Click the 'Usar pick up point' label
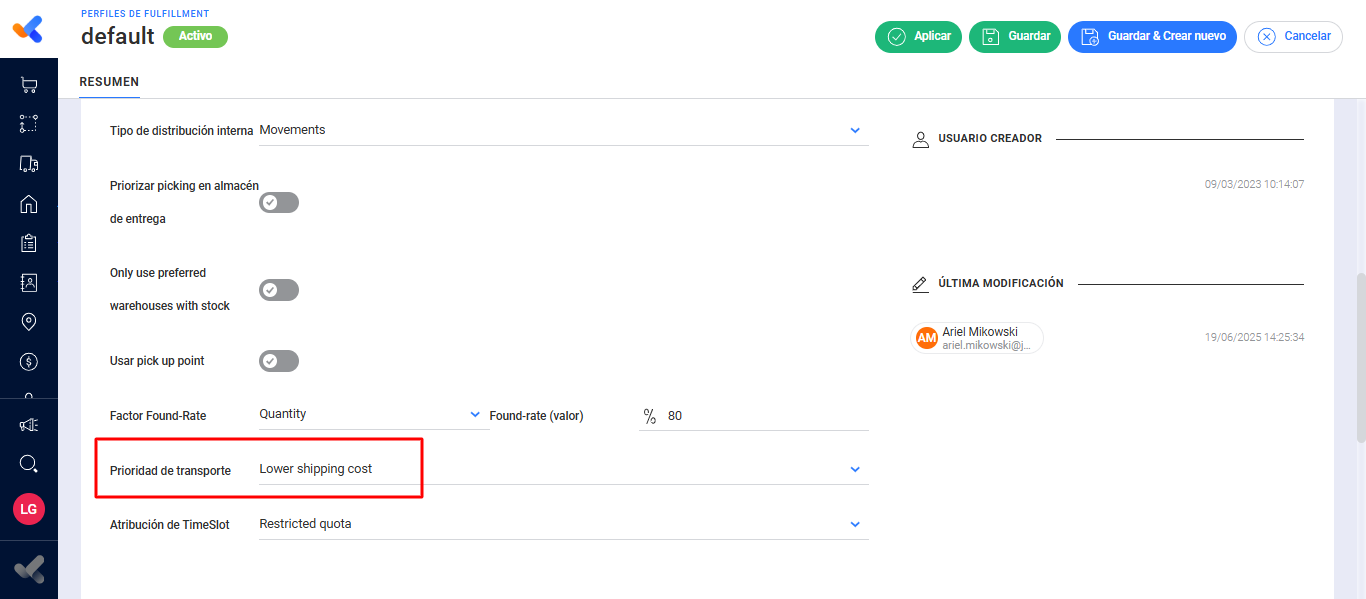 [157, 361]
